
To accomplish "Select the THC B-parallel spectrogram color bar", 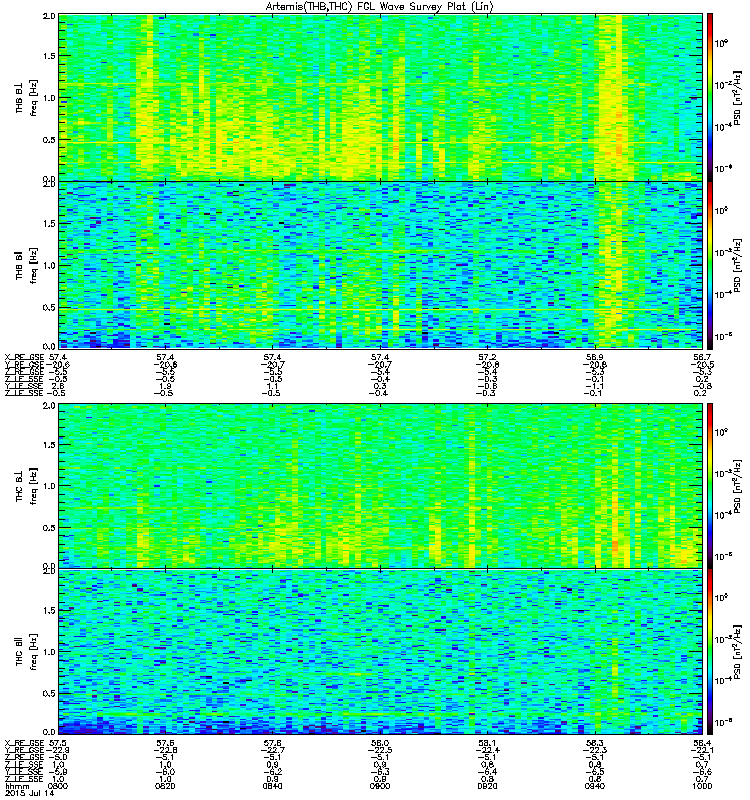I will [710, 652].
